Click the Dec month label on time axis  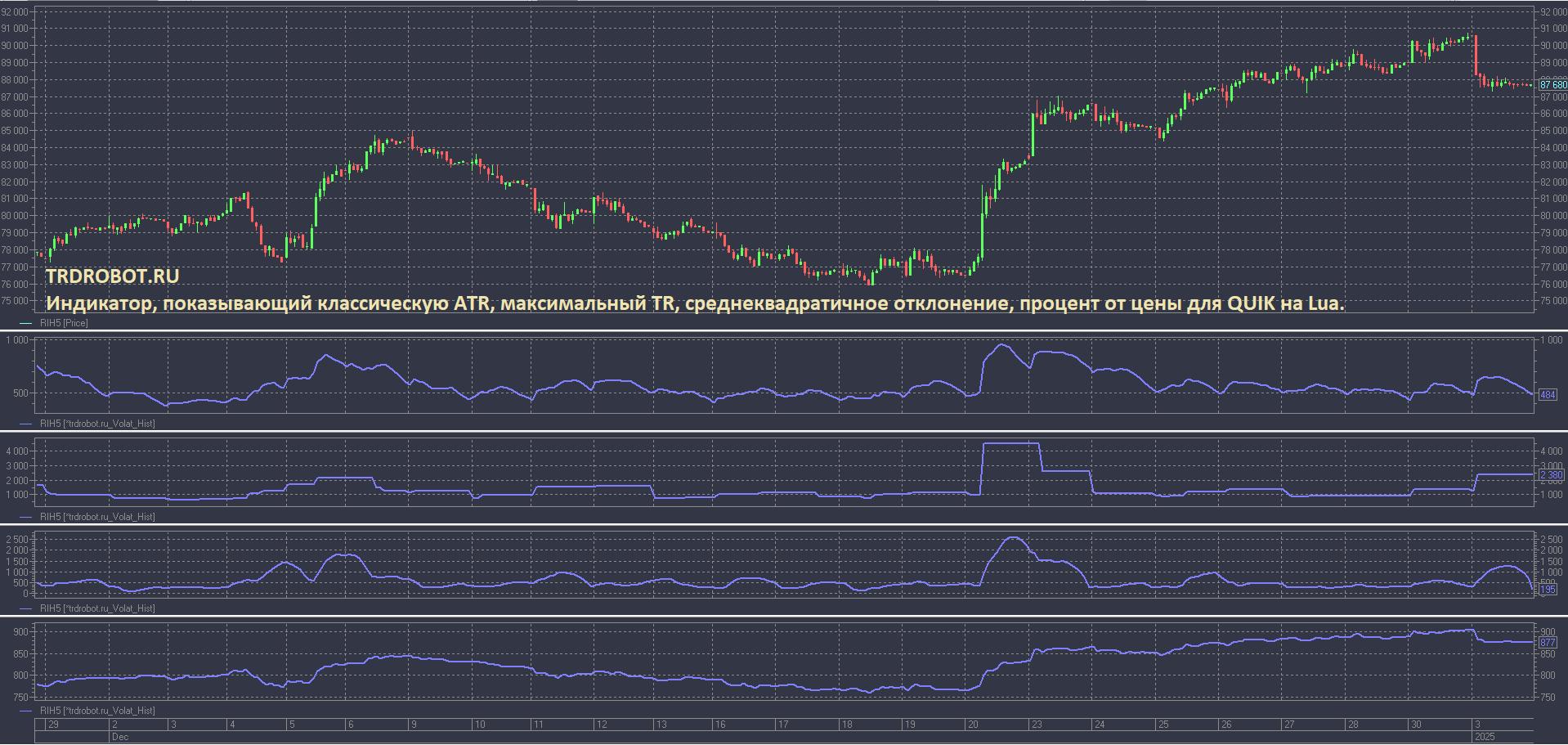tap(119, 737)
